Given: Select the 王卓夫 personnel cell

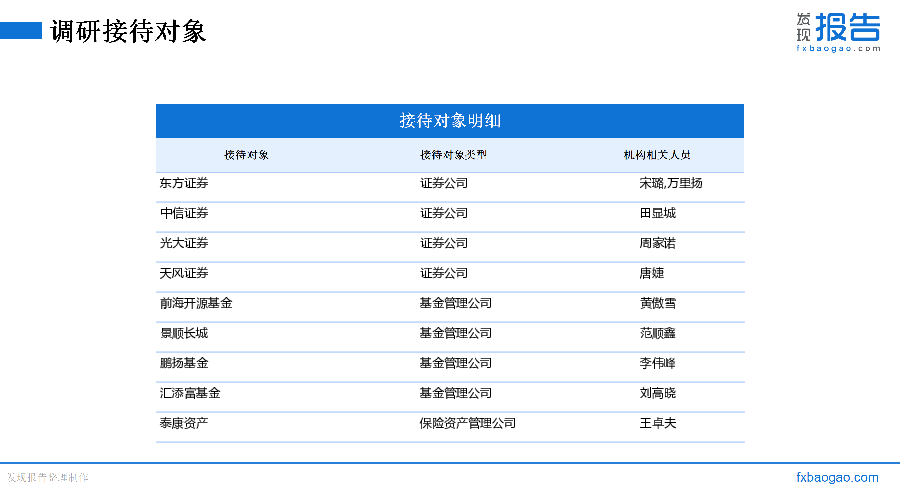Looking at the screenshot, I should [658, 423].
